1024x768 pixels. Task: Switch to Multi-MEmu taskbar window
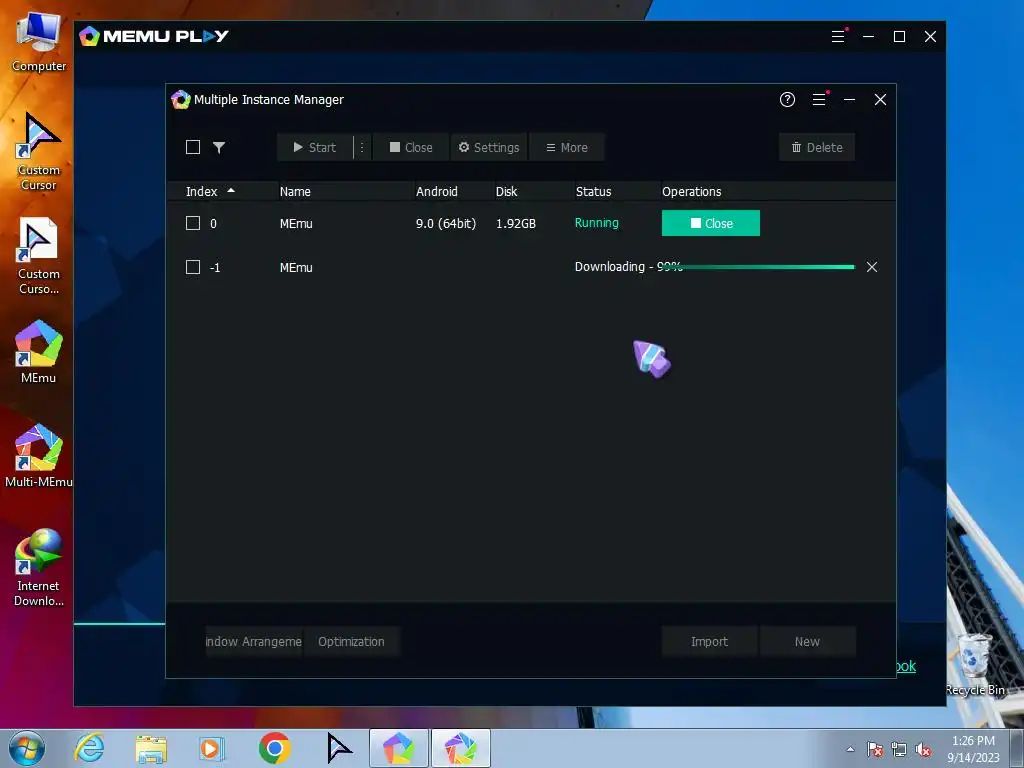[x=460, y=748]
